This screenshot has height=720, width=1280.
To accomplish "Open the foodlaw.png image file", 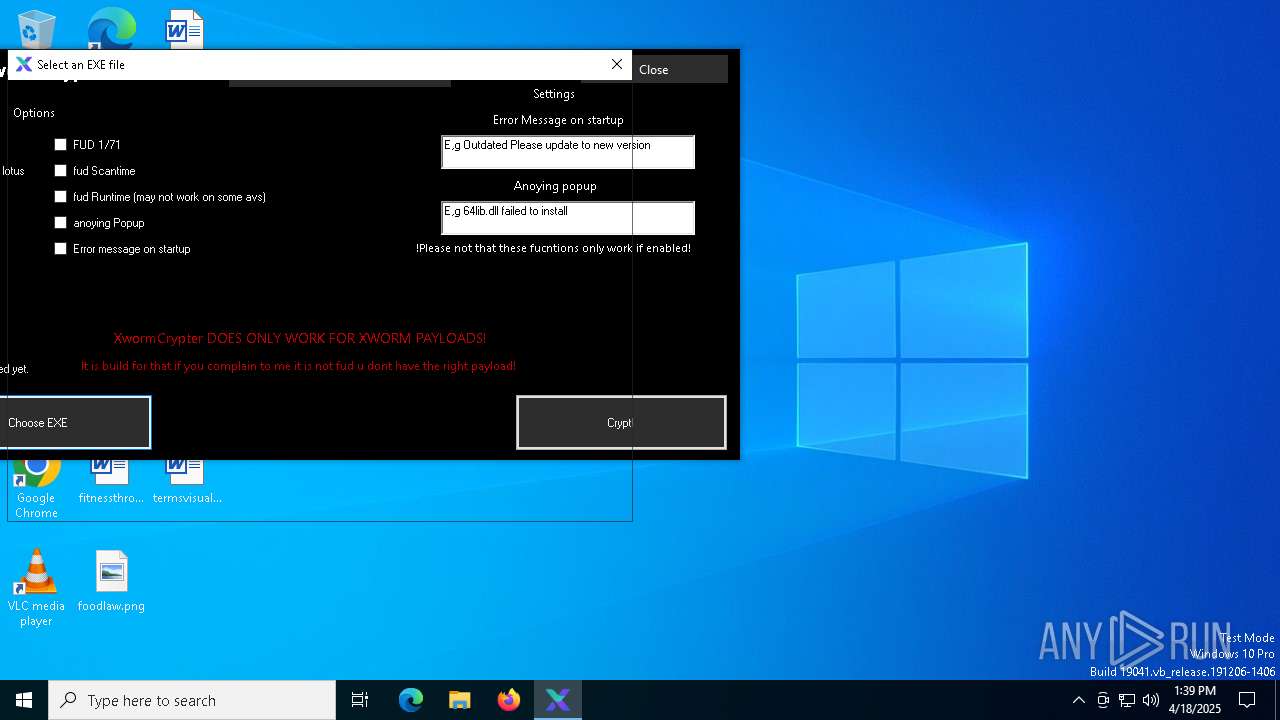I will click(x=111, y=581).
